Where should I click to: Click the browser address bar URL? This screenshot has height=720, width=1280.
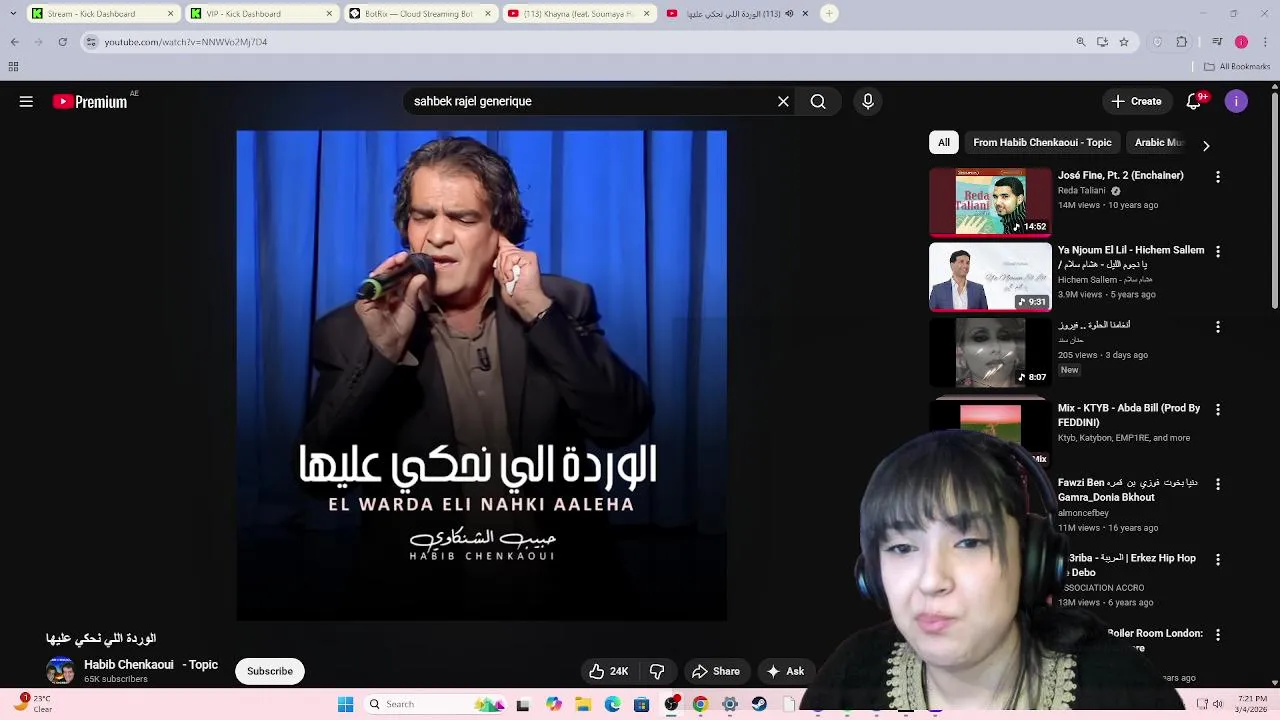[x=186, y=42]
